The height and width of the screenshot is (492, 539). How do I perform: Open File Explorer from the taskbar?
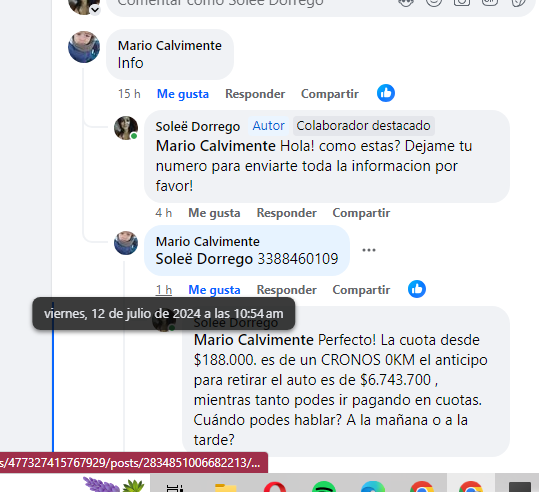226,488
